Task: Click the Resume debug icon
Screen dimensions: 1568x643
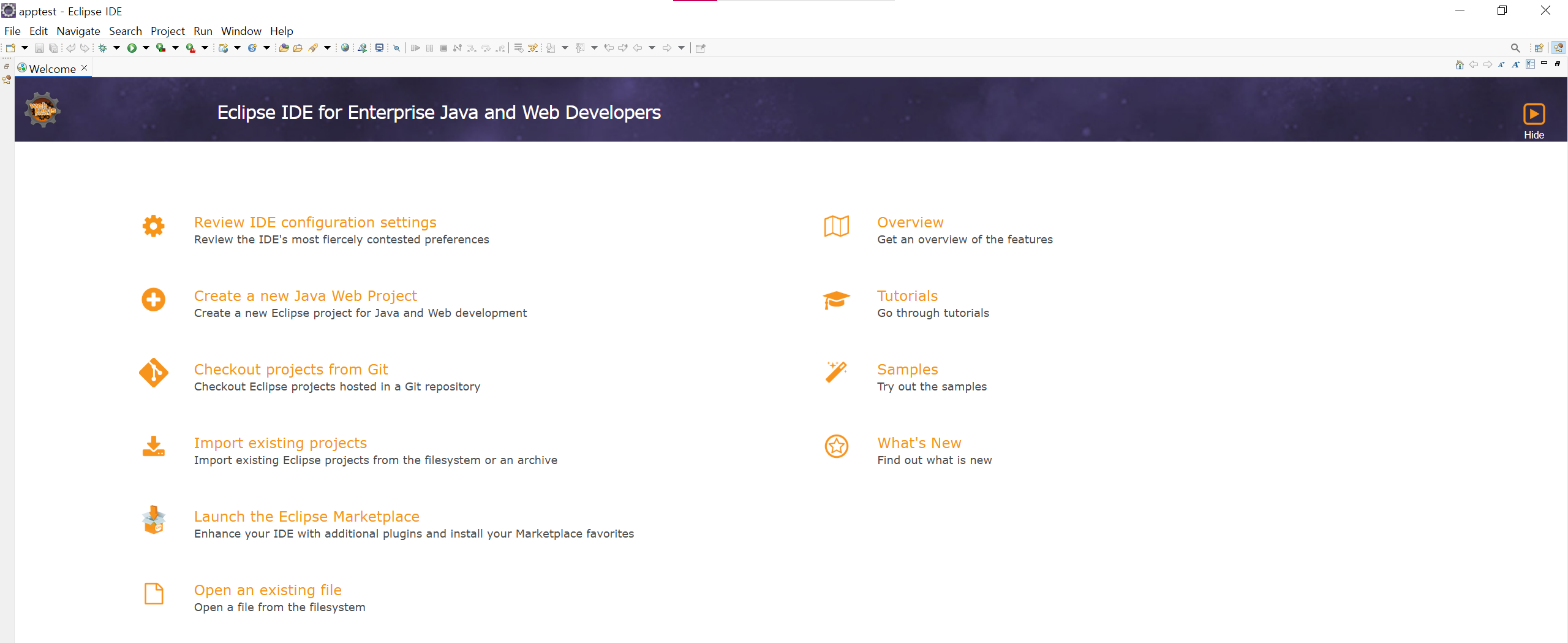Action: pos(415,48)
